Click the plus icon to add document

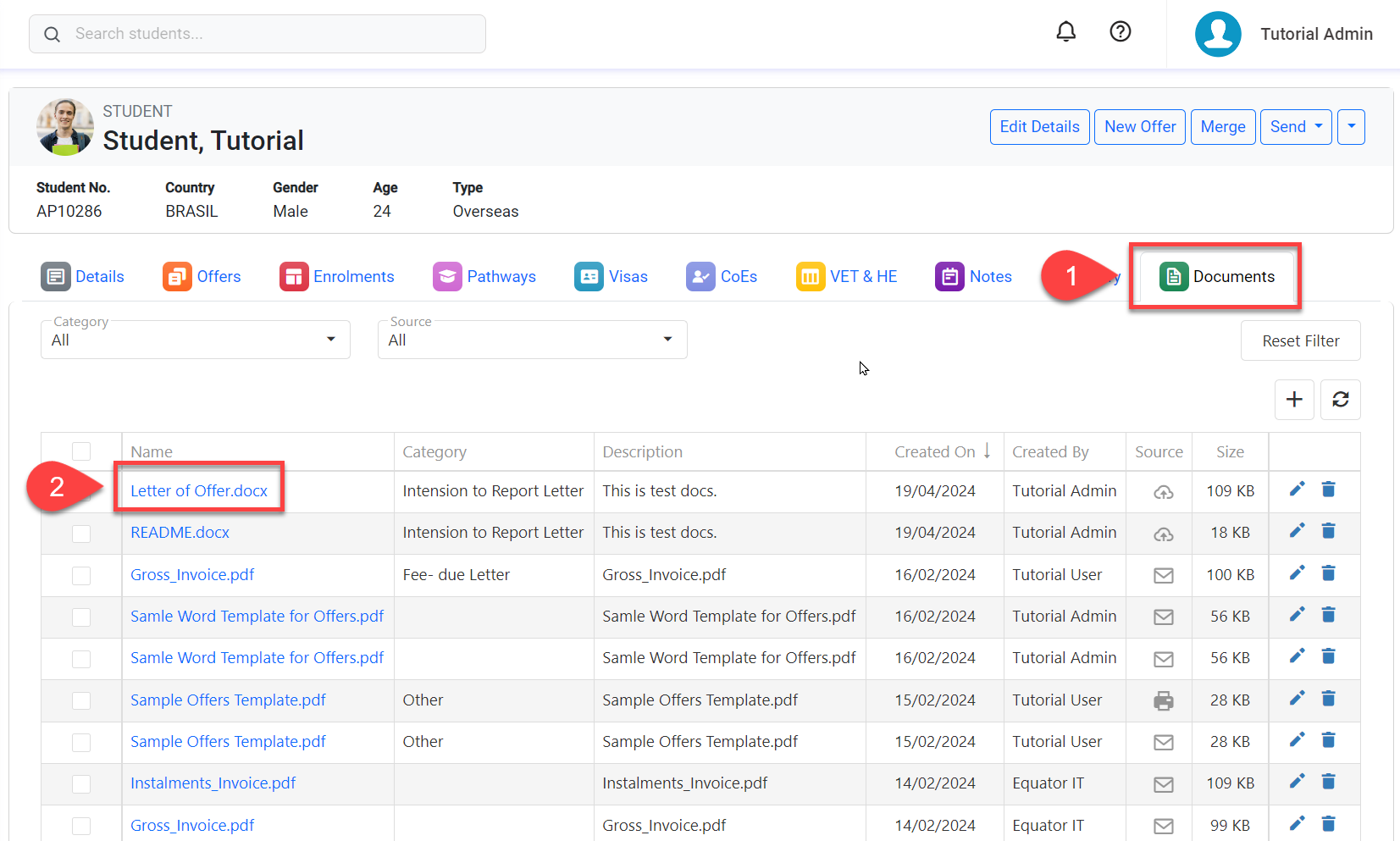[x=1294, y=400]
